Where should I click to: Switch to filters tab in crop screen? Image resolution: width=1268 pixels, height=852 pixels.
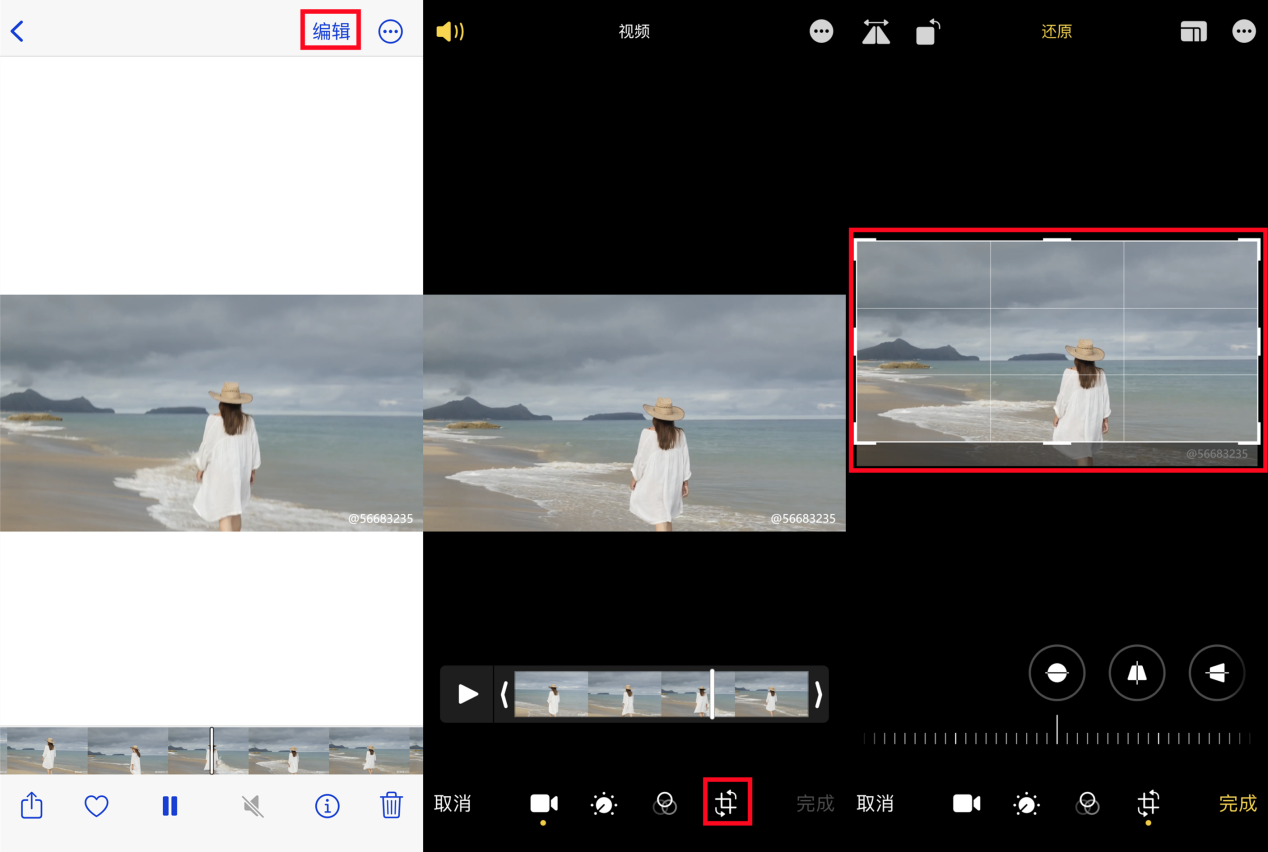[1088, 804]
